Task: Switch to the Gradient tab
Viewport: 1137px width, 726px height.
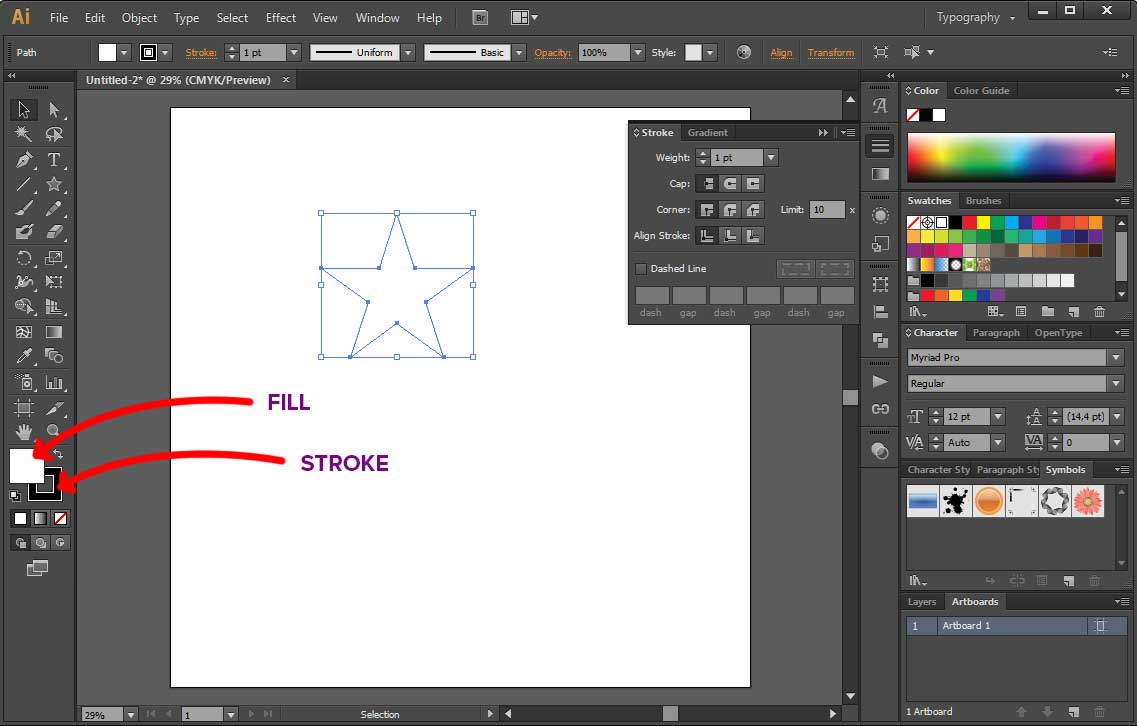Action: (x=708, y=132)
